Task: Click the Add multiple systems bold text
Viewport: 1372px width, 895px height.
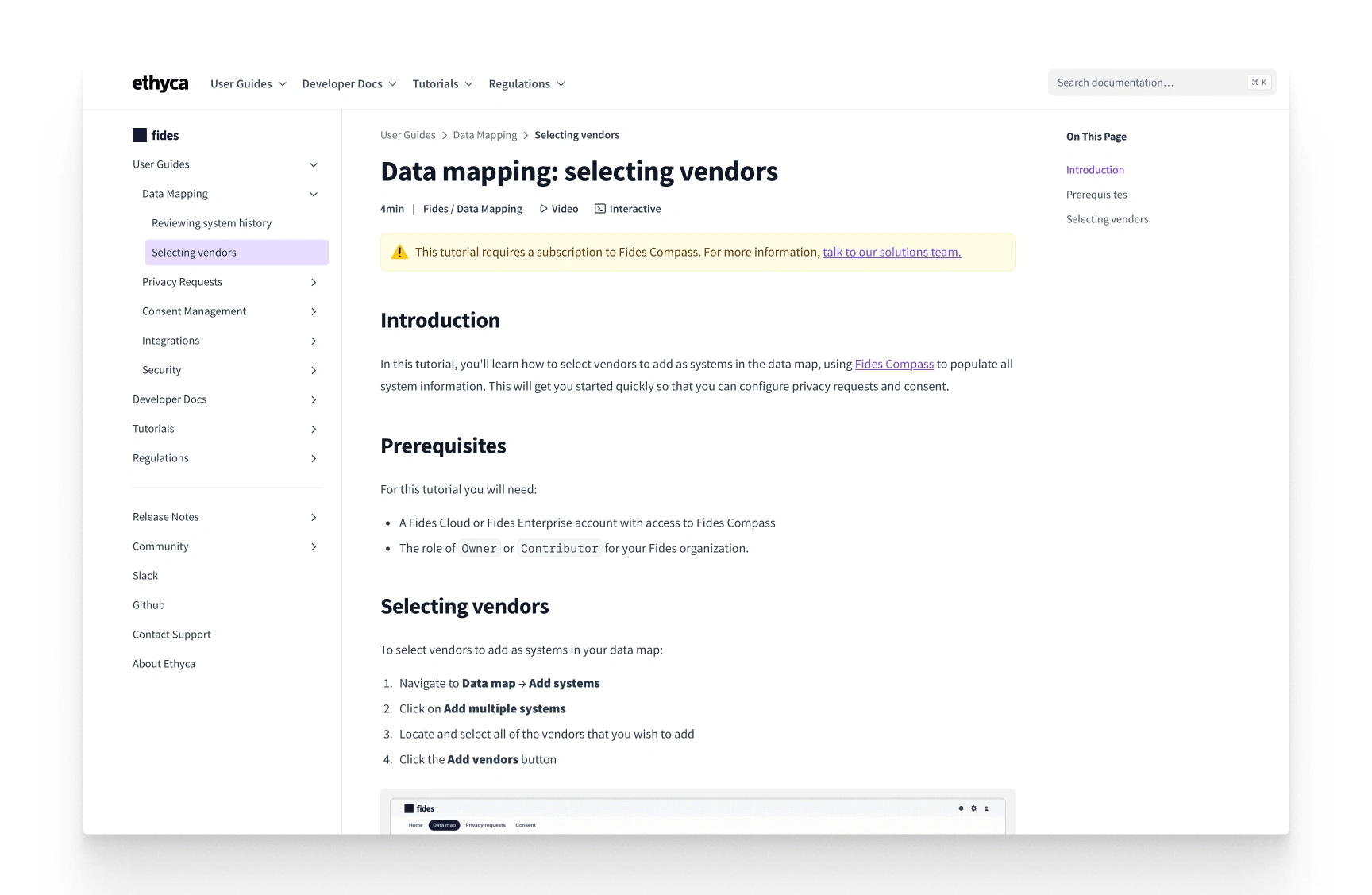Action: tap(505, 708)
